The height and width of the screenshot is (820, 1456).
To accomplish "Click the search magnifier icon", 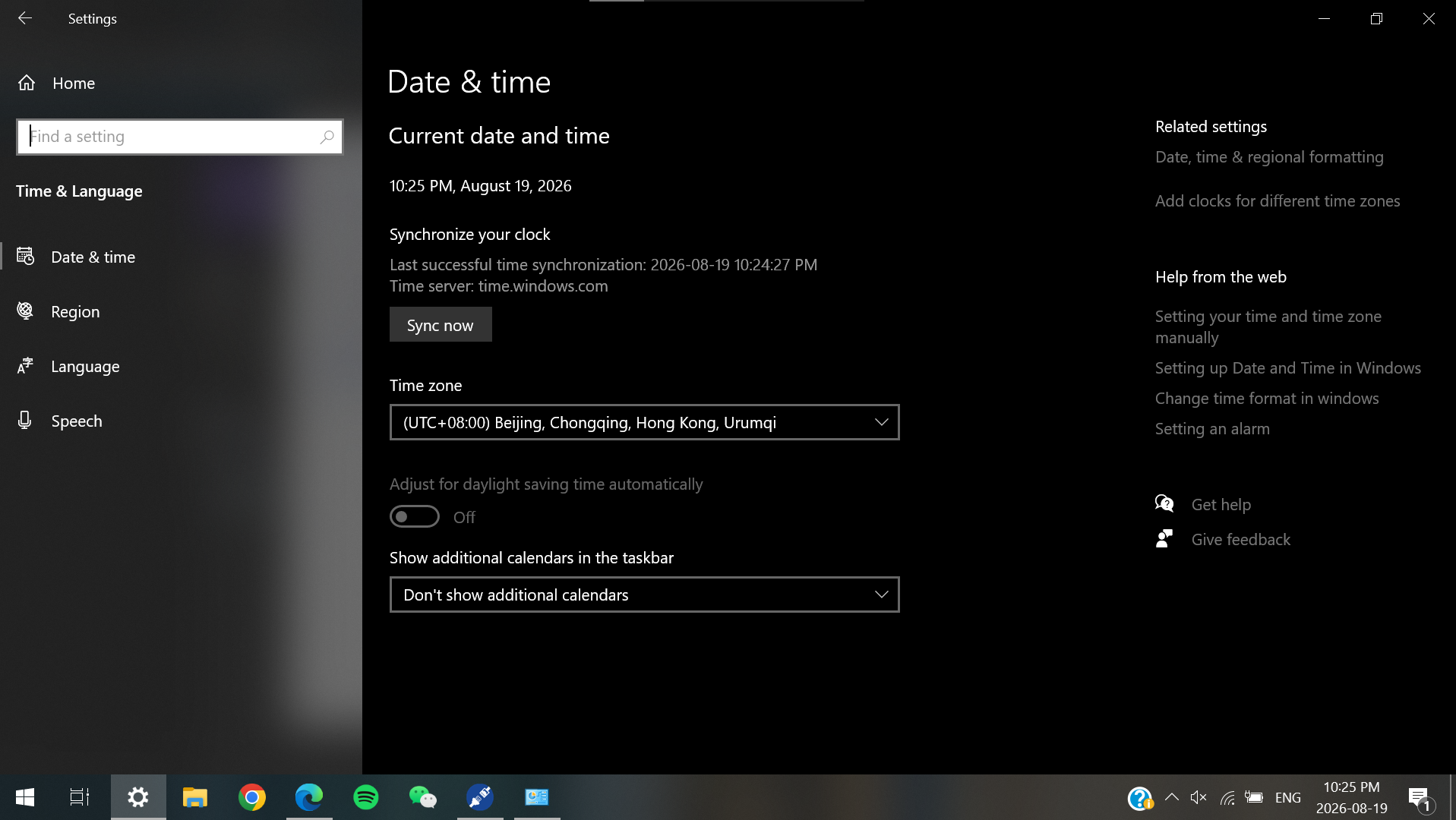I will (327, 137).
